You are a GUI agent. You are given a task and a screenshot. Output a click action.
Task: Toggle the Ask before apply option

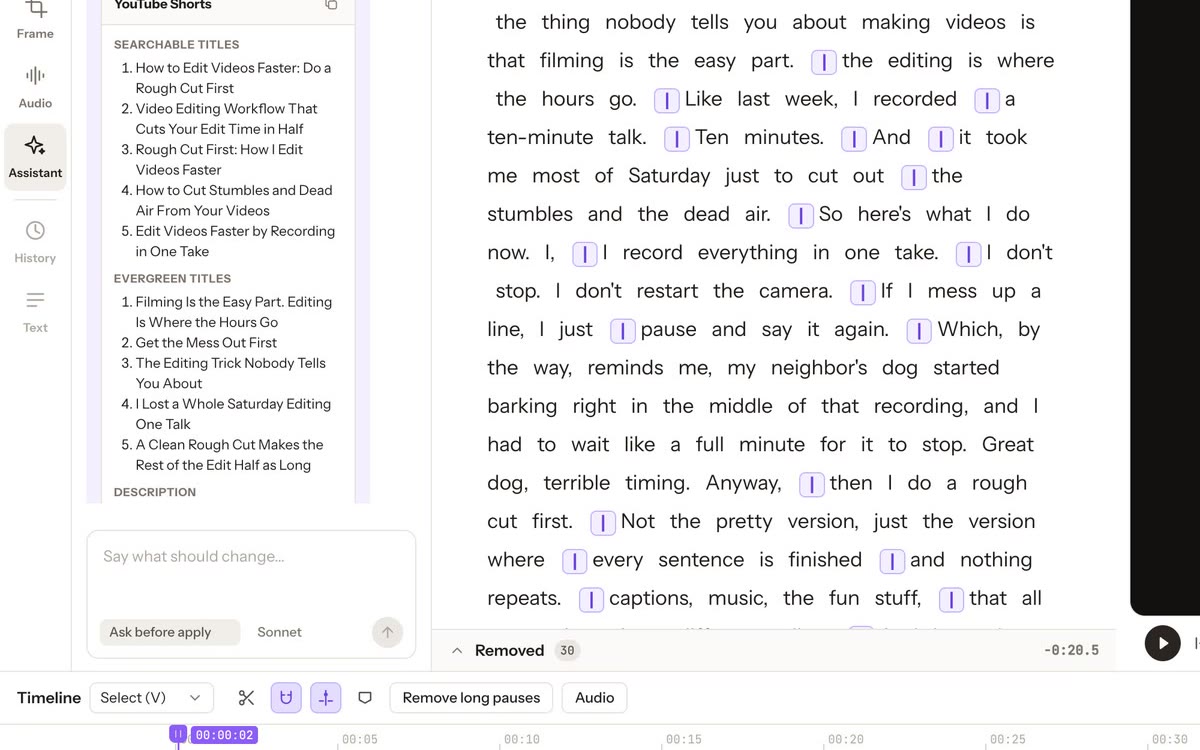169,632
